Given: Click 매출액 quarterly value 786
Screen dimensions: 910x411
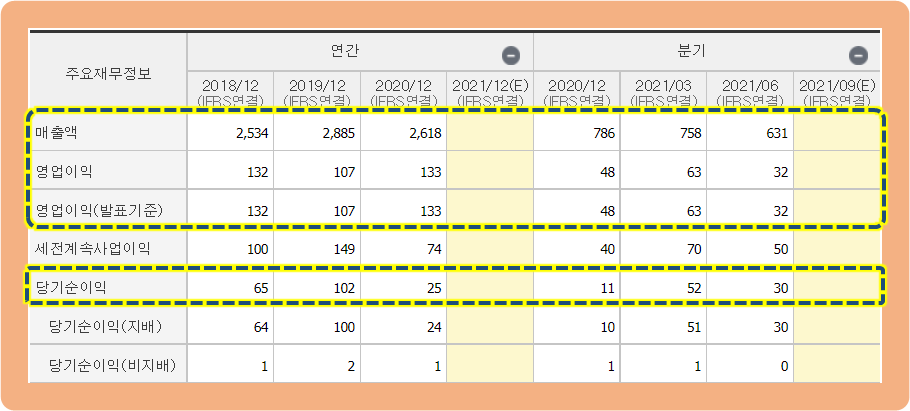Looking at the screenshot, I should click(604, 134).
